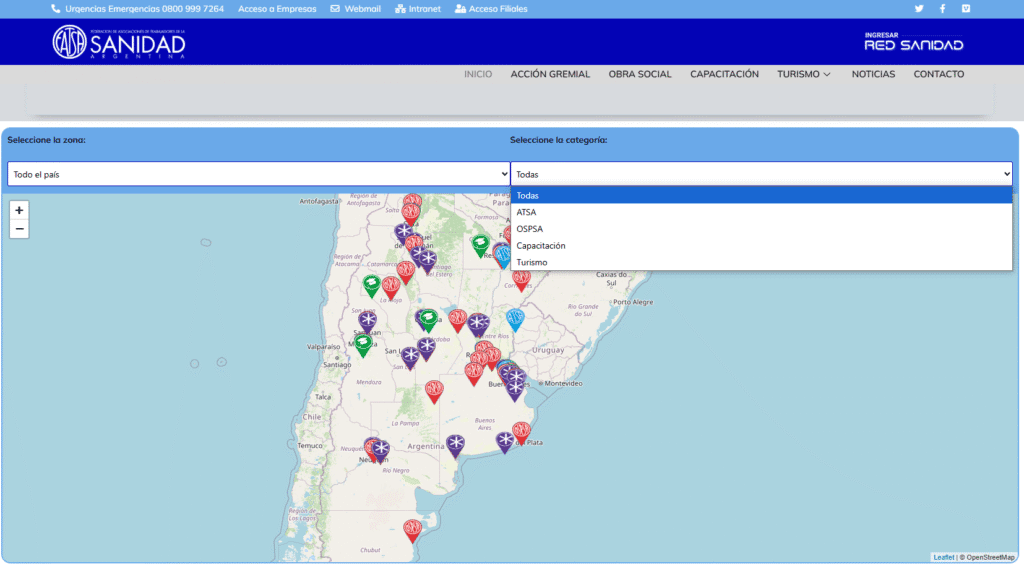The width and height of the screenshot is (1024, 564).
Task: Open the Vimeo icon in top bar
Action: pyautogui.click(x=966, y=8)
